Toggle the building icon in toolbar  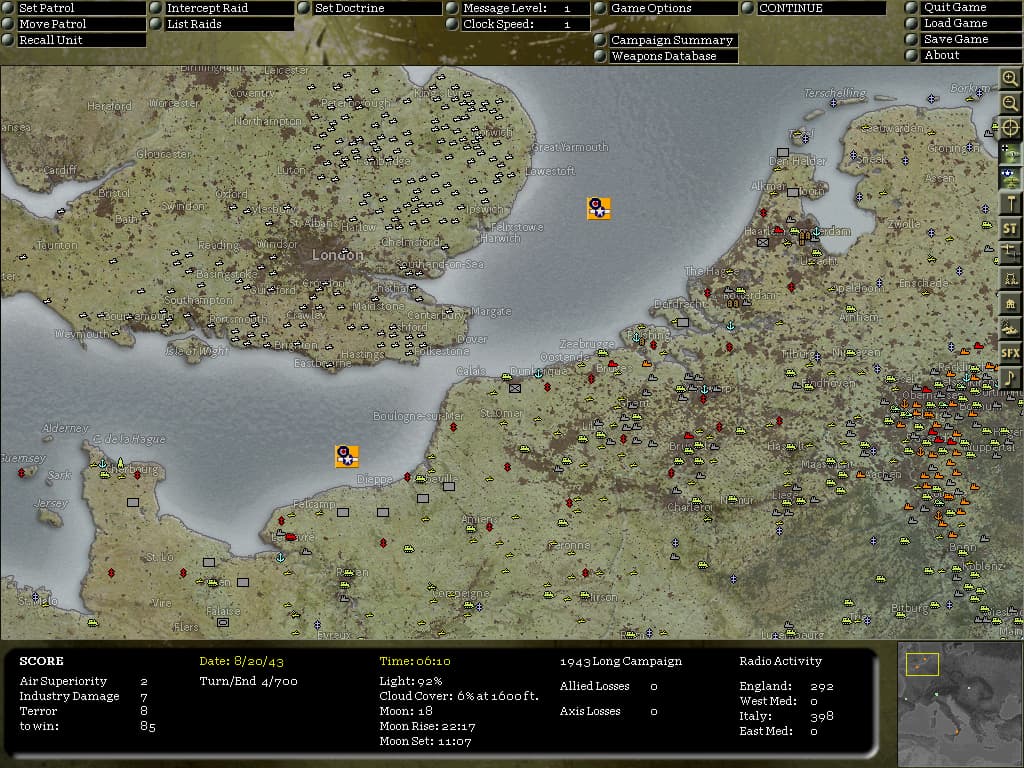point(1010,304)
